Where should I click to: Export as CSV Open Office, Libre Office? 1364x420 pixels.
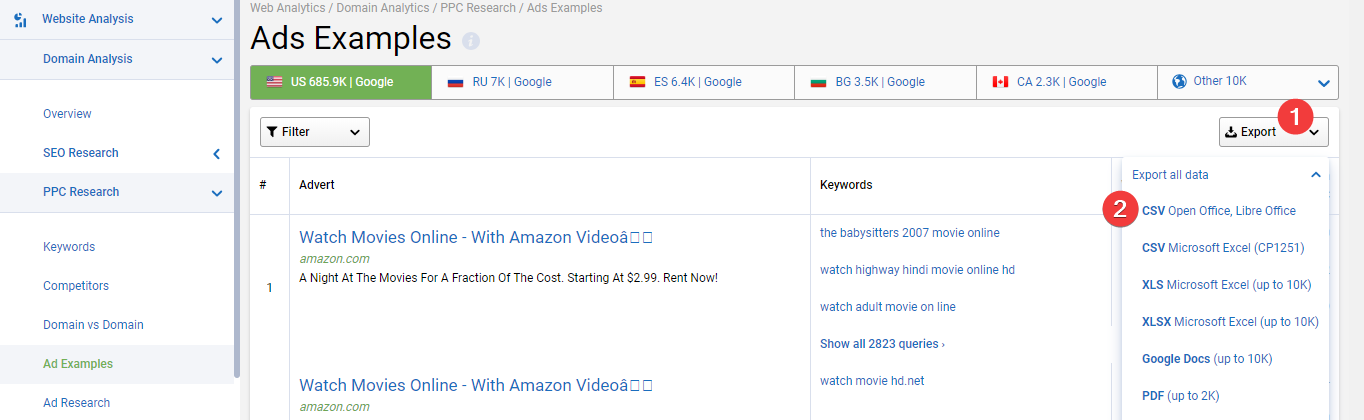point(1219,211)
